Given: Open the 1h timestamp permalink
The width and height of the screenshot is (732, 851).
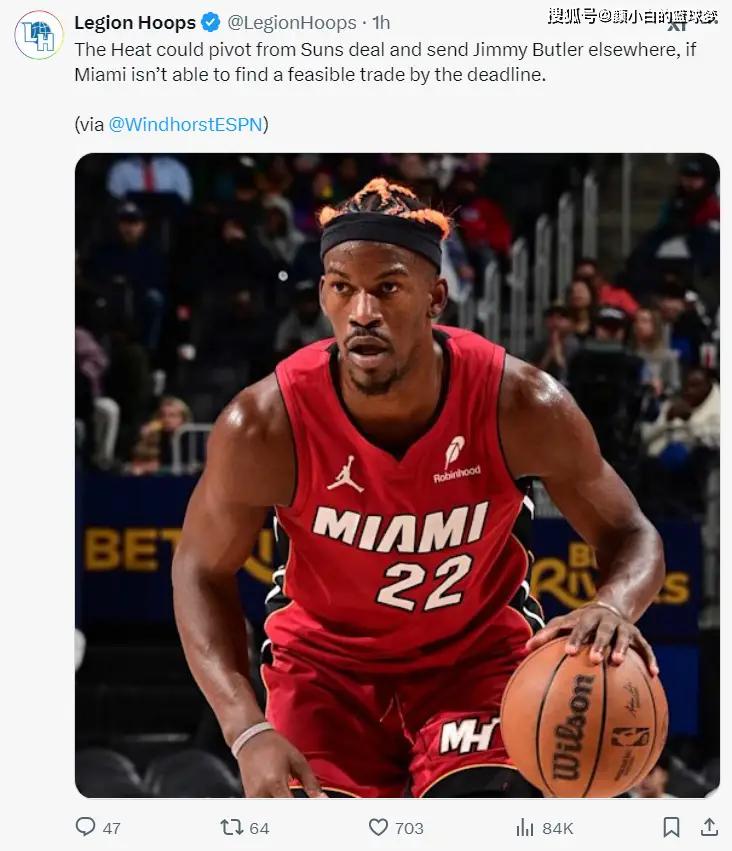Looking at the screenshot, I should (381, 23).
